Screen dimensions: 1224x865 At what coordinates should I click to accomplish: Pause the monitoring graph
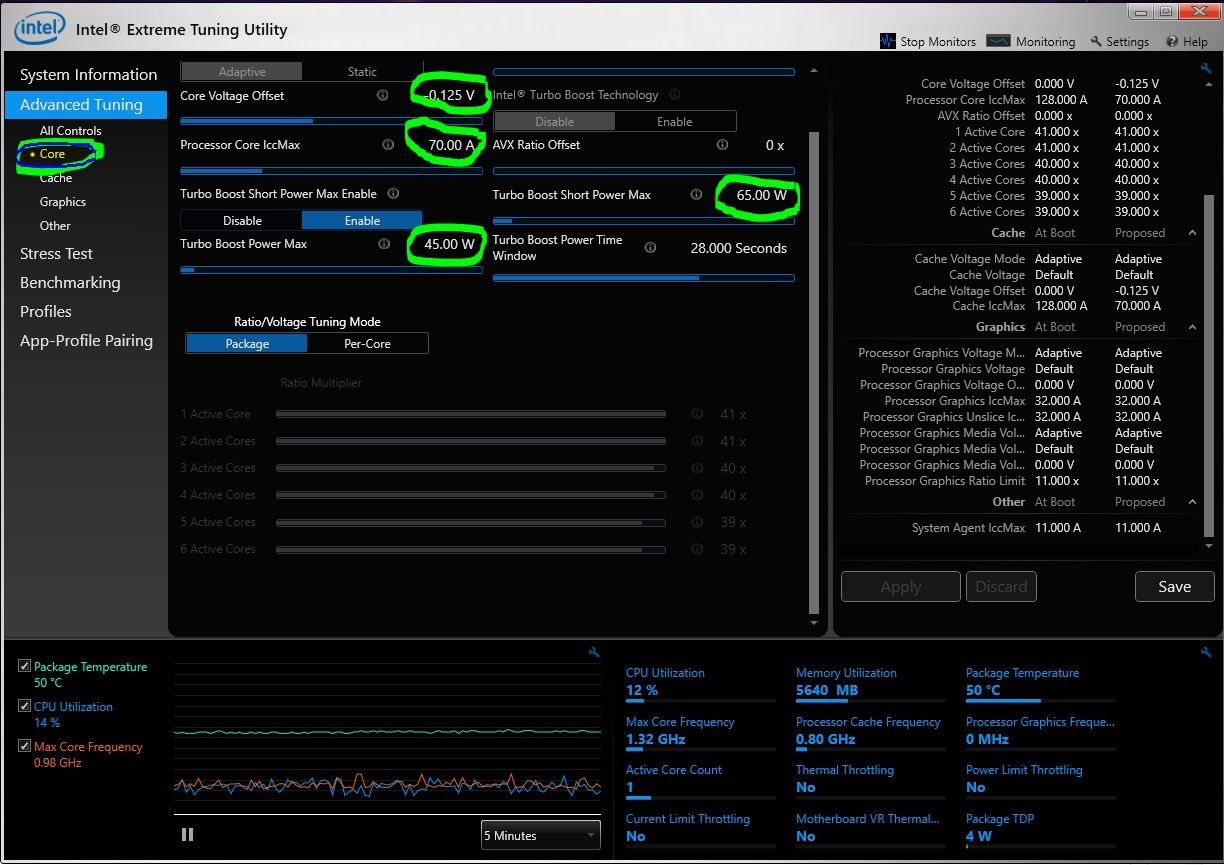[x=187, y=834]
